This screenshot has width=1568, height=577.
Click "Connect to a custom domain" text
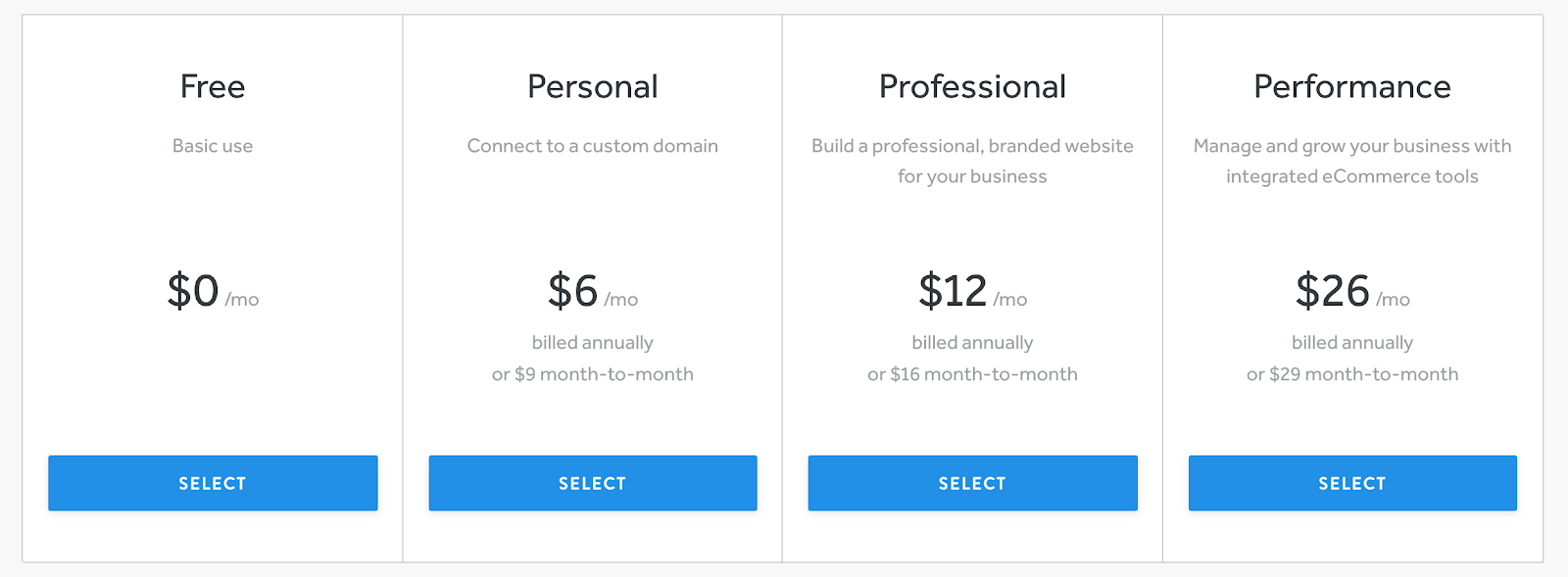593,146
